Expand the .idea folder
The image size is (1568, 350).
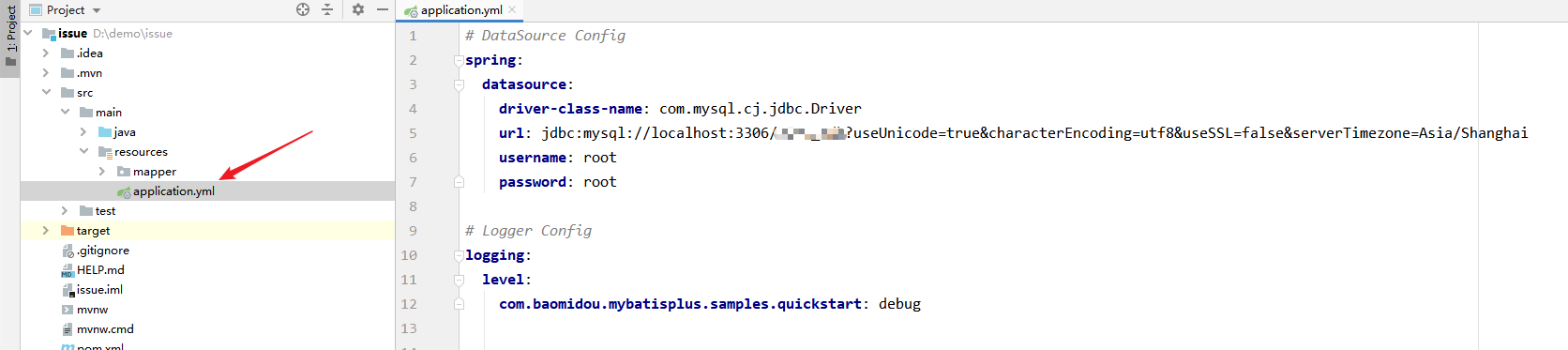click(x=45, y=53)
